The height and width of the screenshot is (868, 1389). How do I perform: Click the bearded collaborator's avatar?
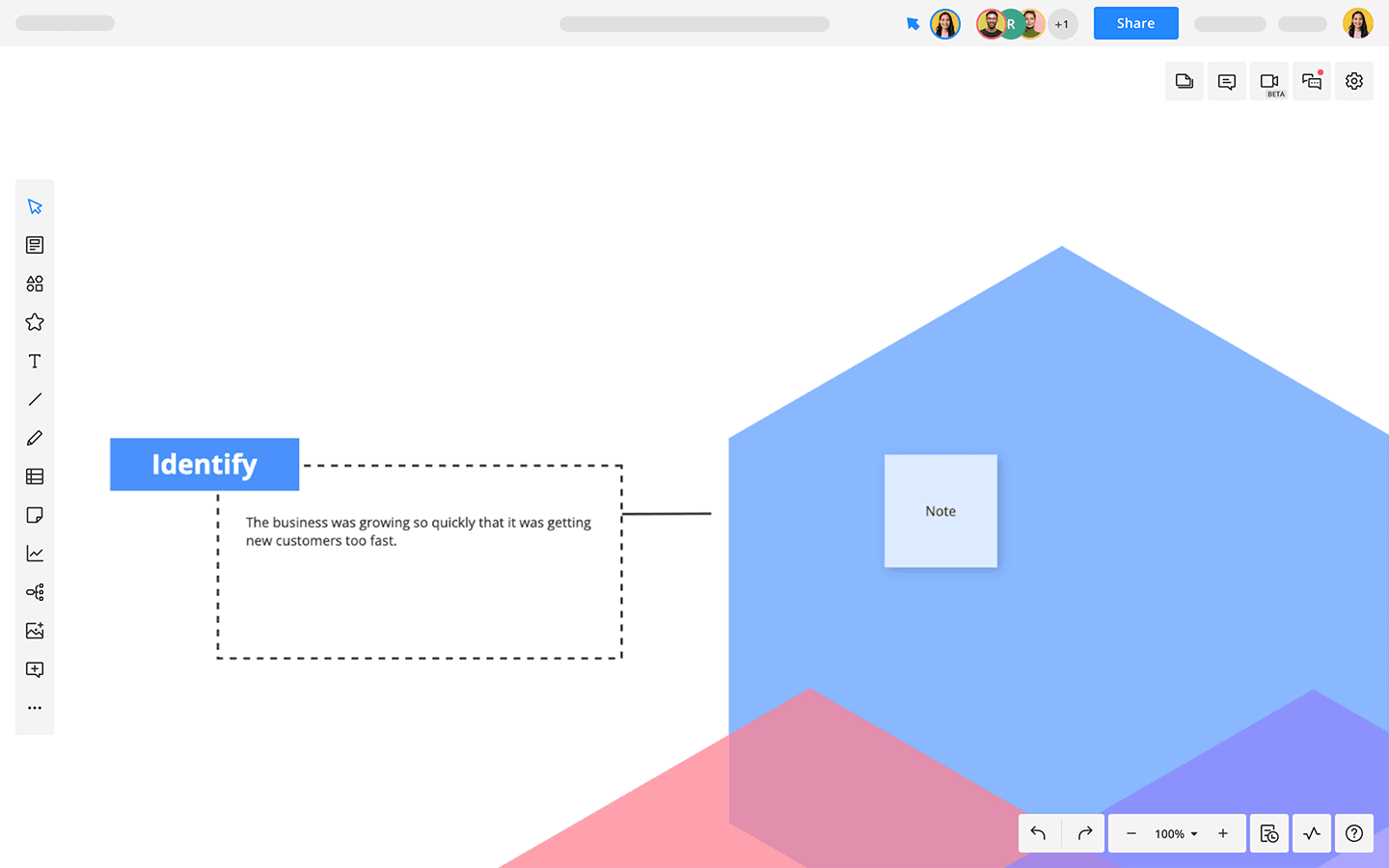pos(990,24)
